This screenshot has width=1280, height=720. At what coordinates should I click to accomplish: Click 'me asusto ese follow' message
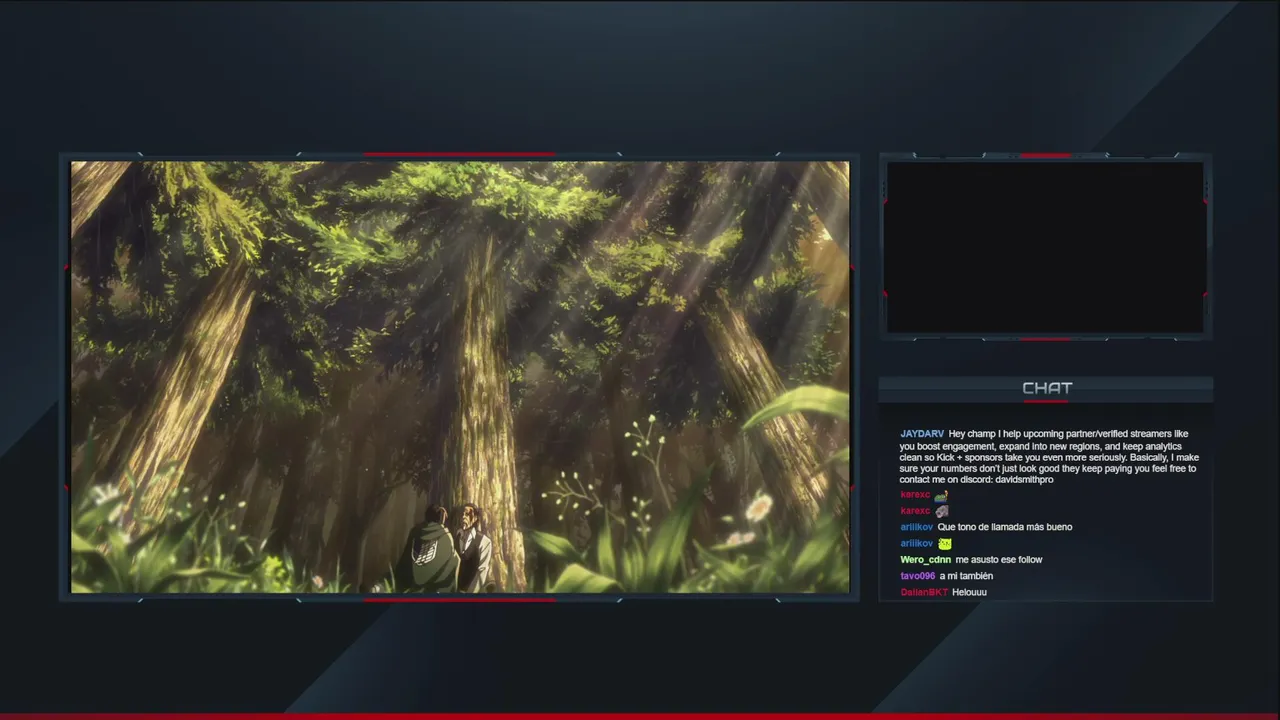[x=999, y=560]
